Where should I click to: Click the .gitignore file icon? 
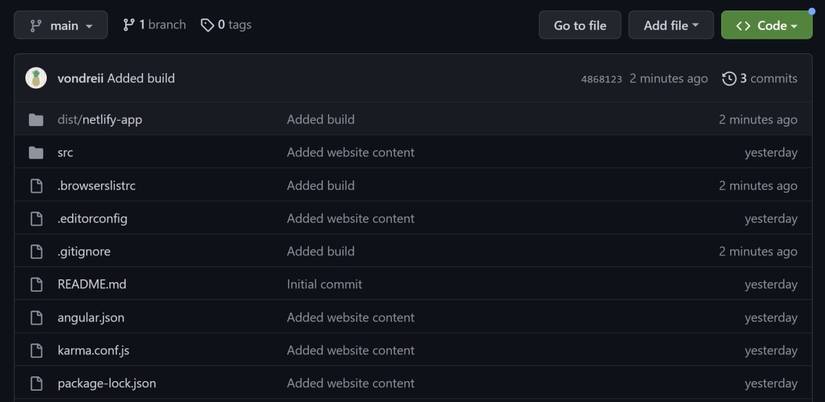36,252
